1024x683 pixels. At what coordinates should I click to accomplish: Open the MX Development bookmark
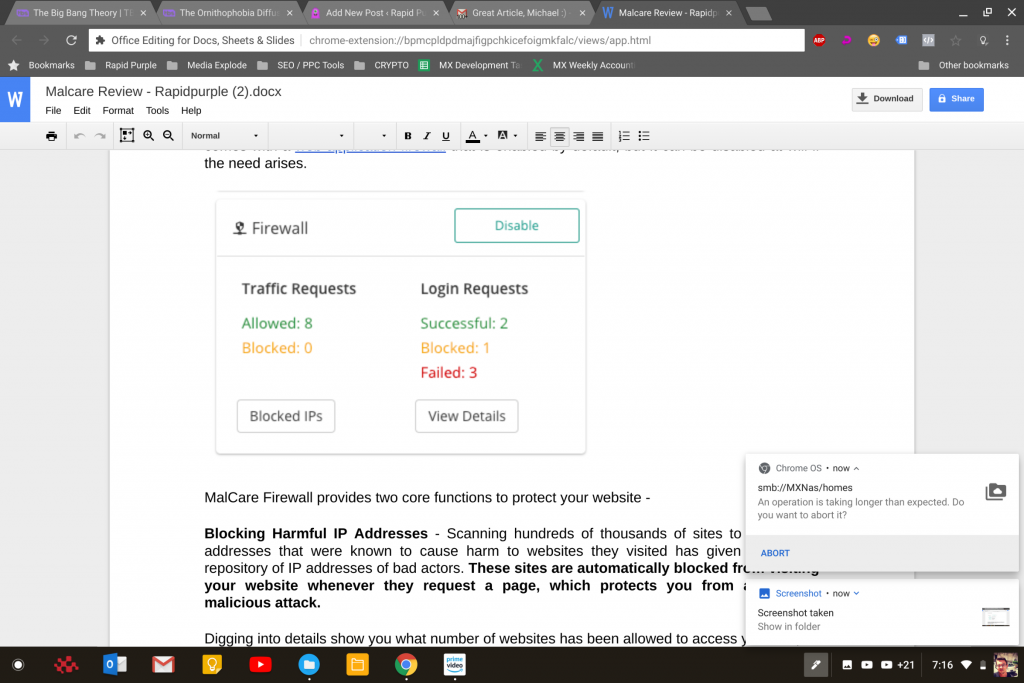point(470,65)
